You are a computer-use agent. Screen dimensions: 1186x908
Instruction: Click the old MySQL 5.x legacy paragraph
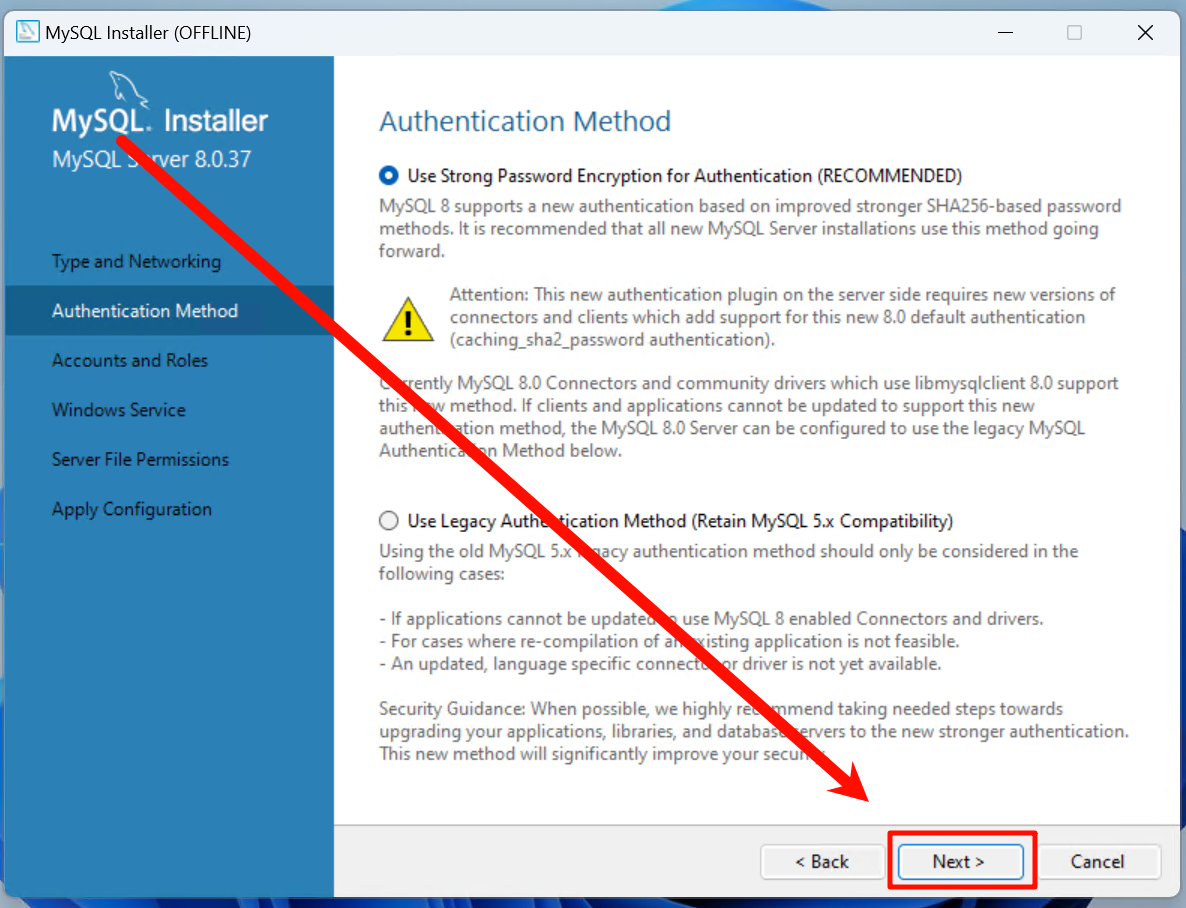[x=728, y=562]
